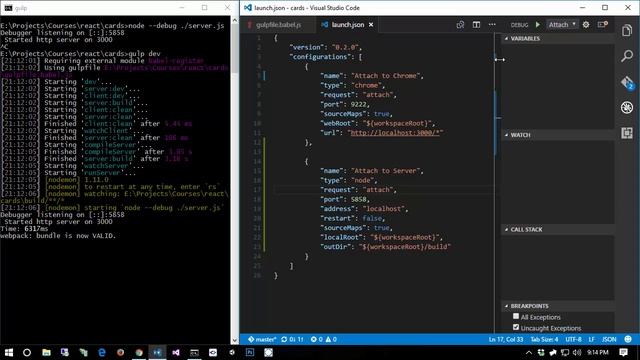Image resolution: width=640 pixels, height=360 pixels.
Task: Open the Attach configuration dropdown
Action: (x=562, y=24)
